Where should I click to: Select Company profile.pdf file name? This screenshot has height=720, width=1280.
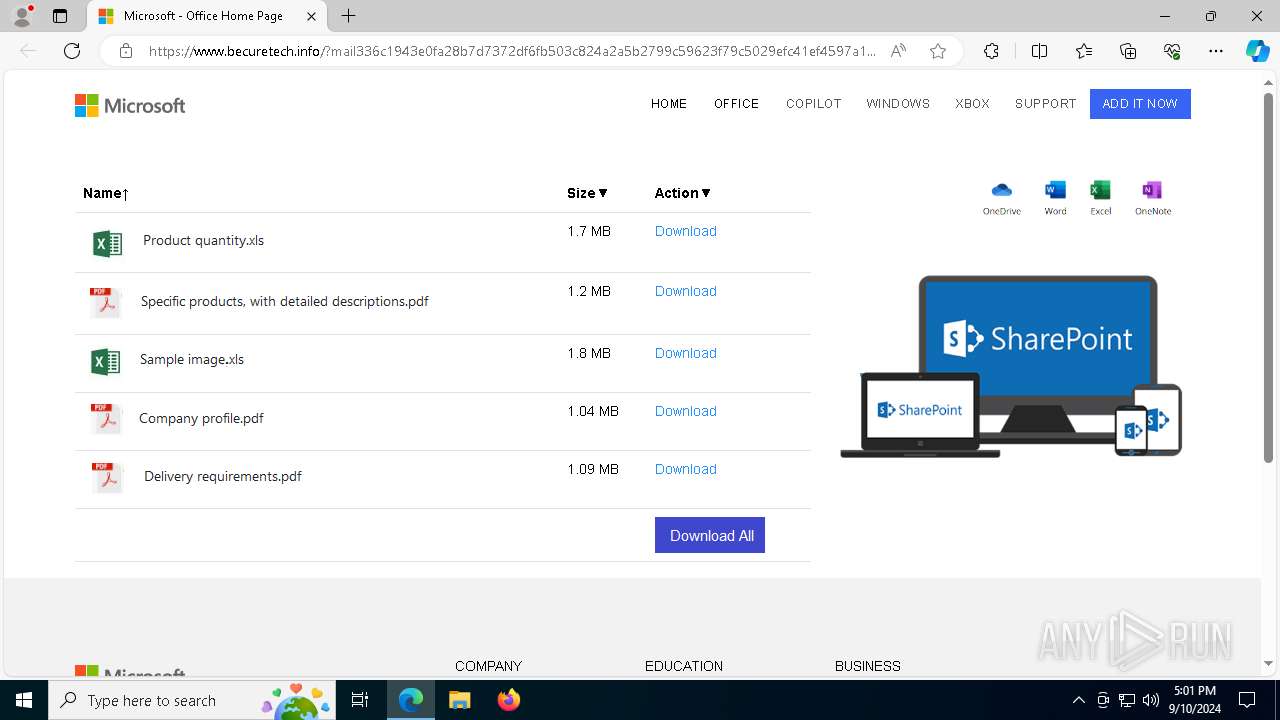[x=201, y=418]
